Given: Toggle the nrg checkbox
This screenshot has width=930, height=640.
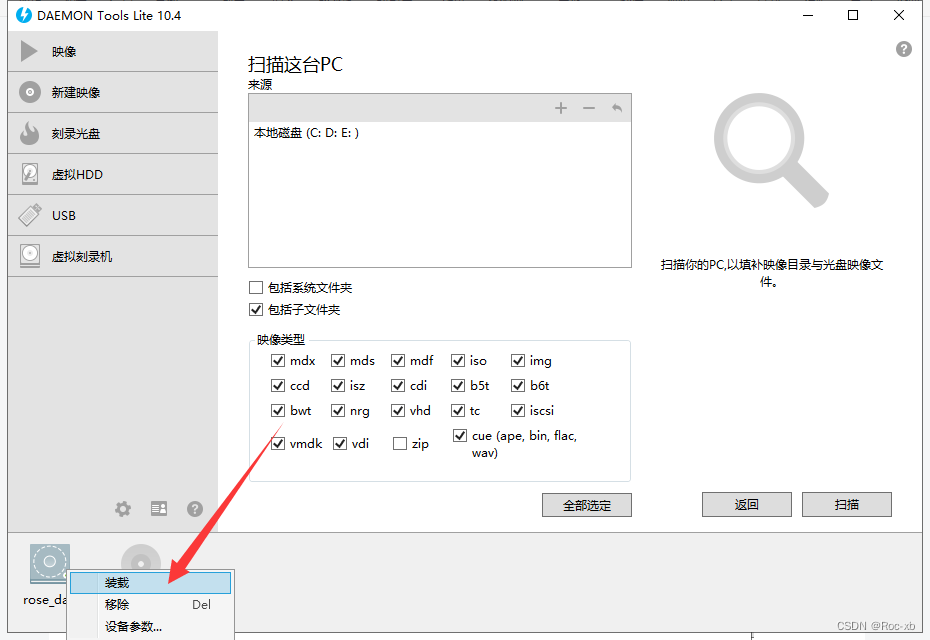Looking at the screenshot, I should click(338, 410).
